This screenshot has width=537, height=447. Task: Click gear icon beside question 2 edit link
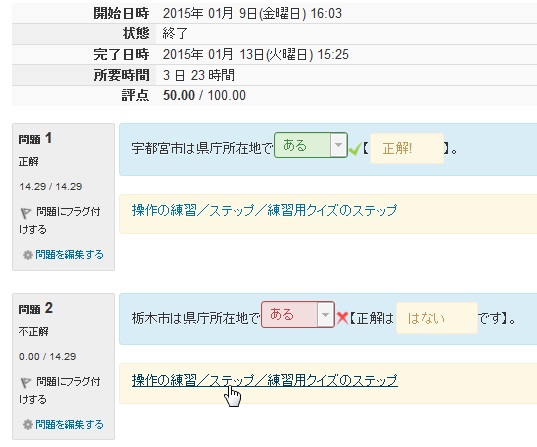[x=28, y=425]
